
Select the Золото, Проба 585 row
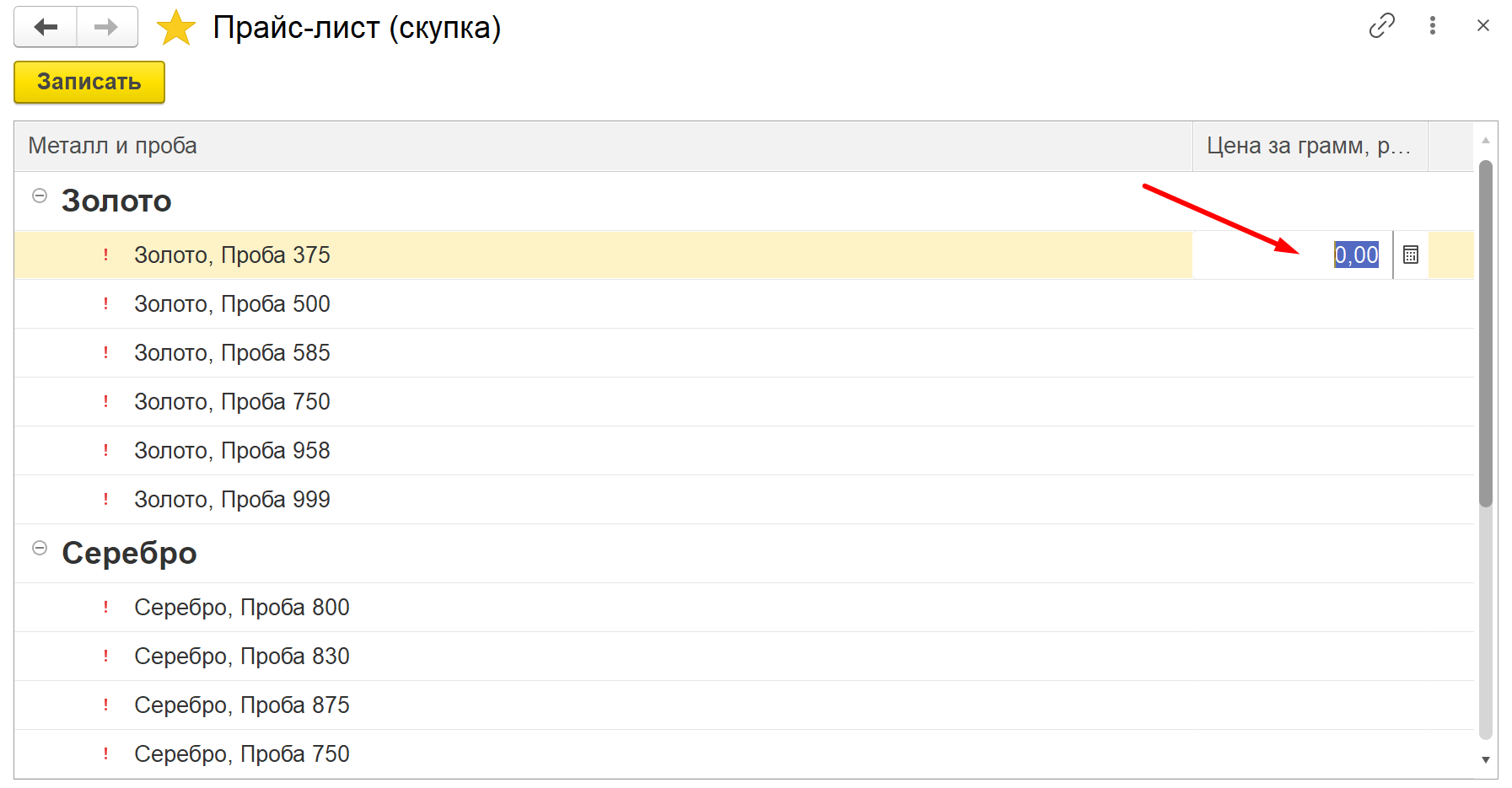pyautogui.click(x=232, y=352)
